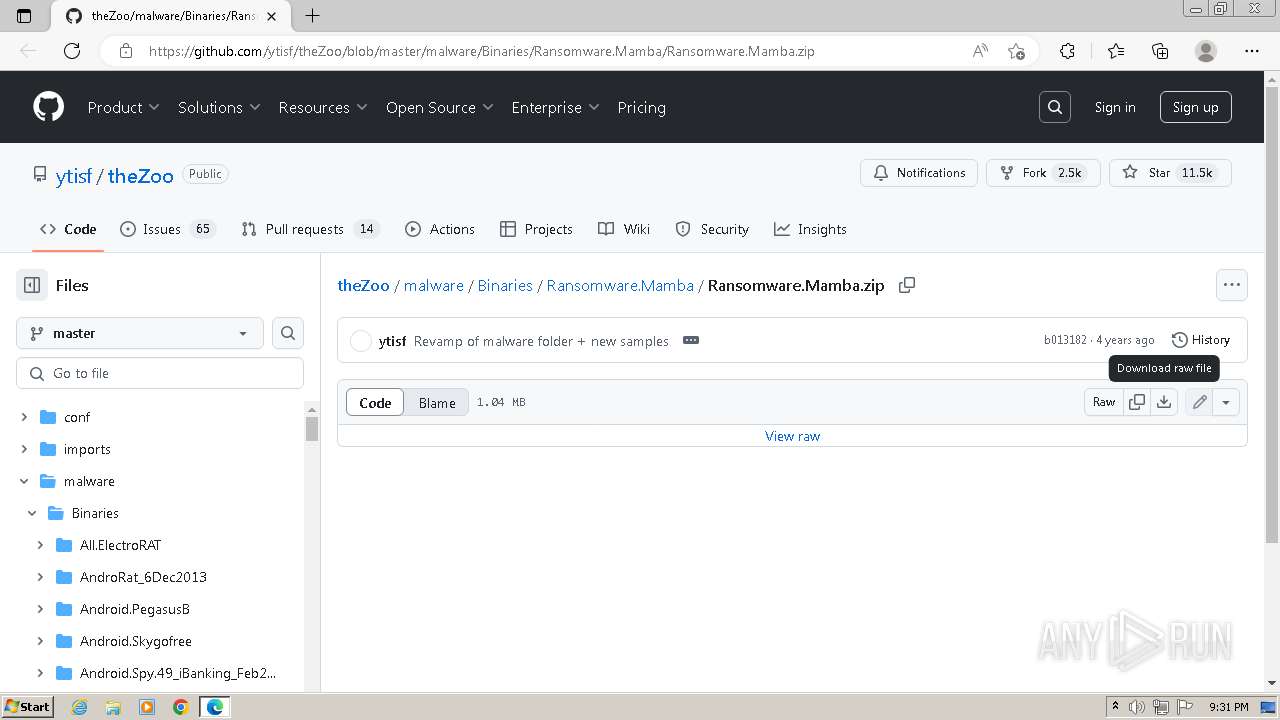Screen dimensions: 1280x720
Task: Open the Pull requests tab
Action: coord(310,229)
